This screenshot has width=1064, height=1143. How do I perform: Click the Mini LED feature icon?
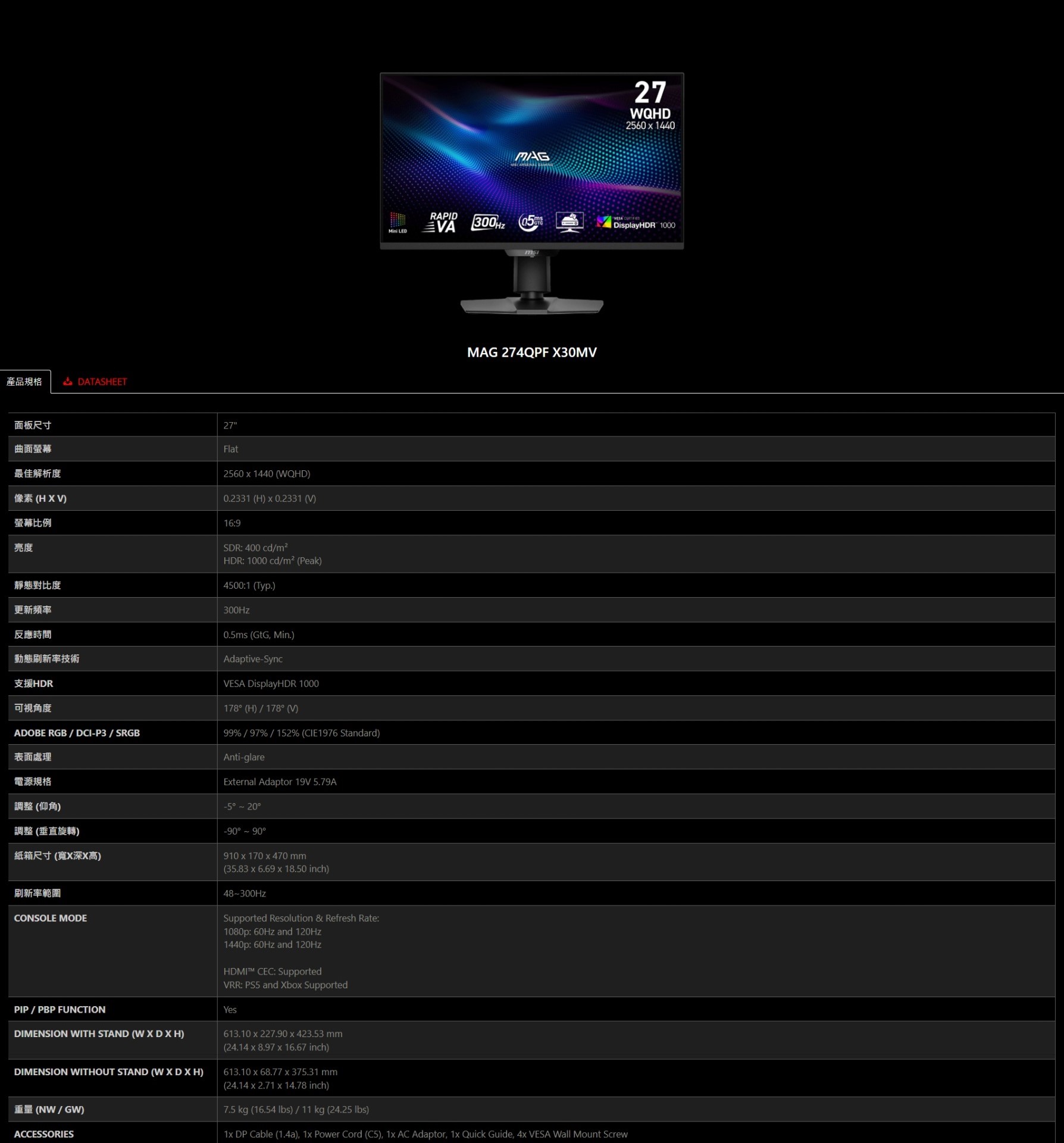coord(398,221)
